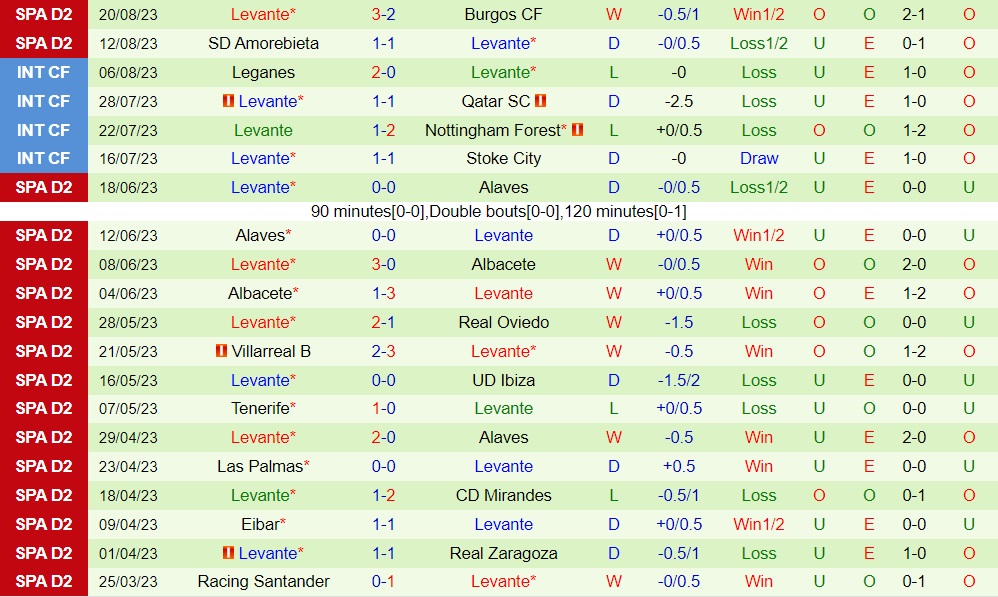The image size is (998, 597).
Task: Select the UD Ibiza team name
Action: click(503, 380)
